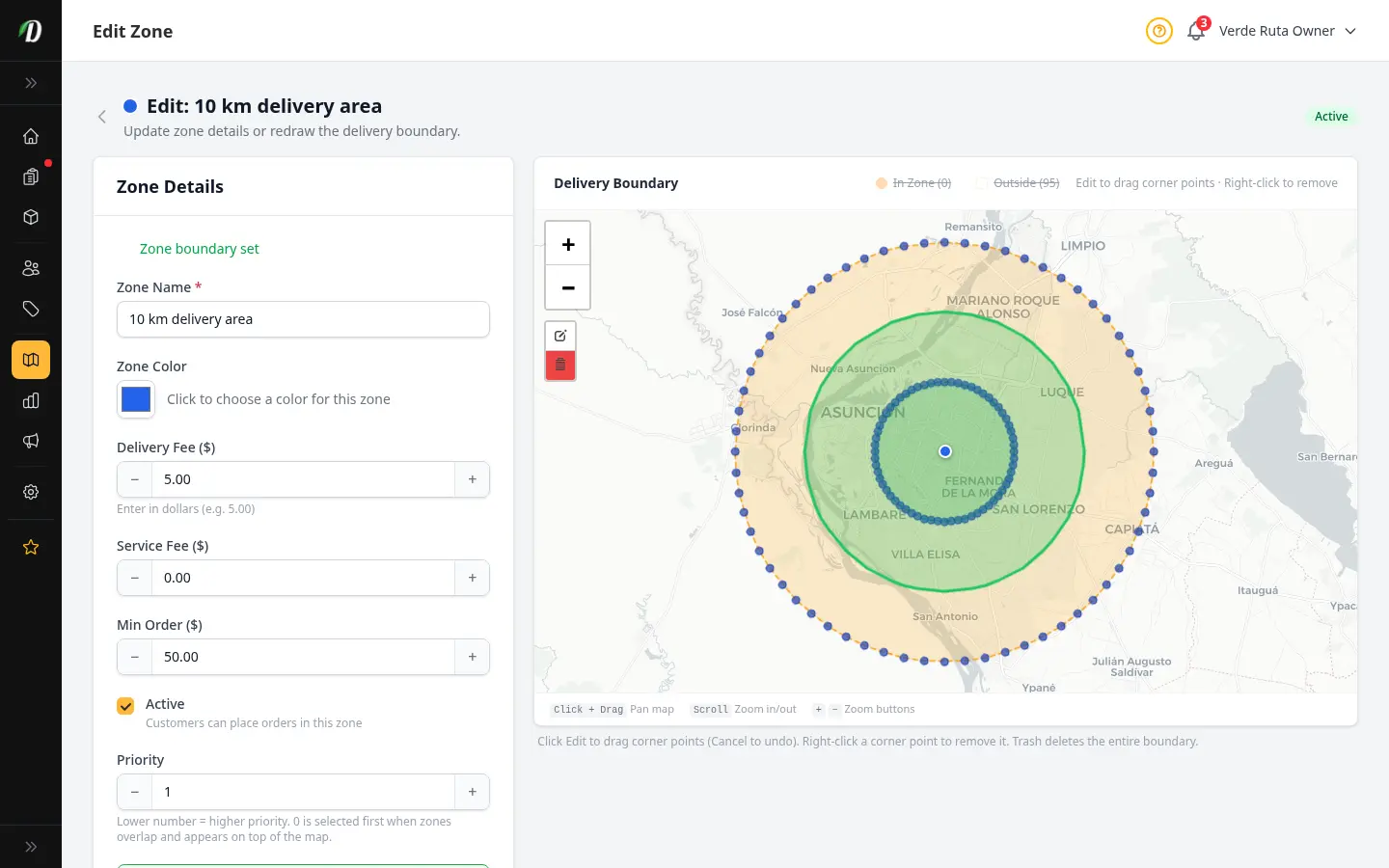The image size is (1389, 868).
Task: Open the customers icon in sidebar
Action: click(x=31, y=268)
